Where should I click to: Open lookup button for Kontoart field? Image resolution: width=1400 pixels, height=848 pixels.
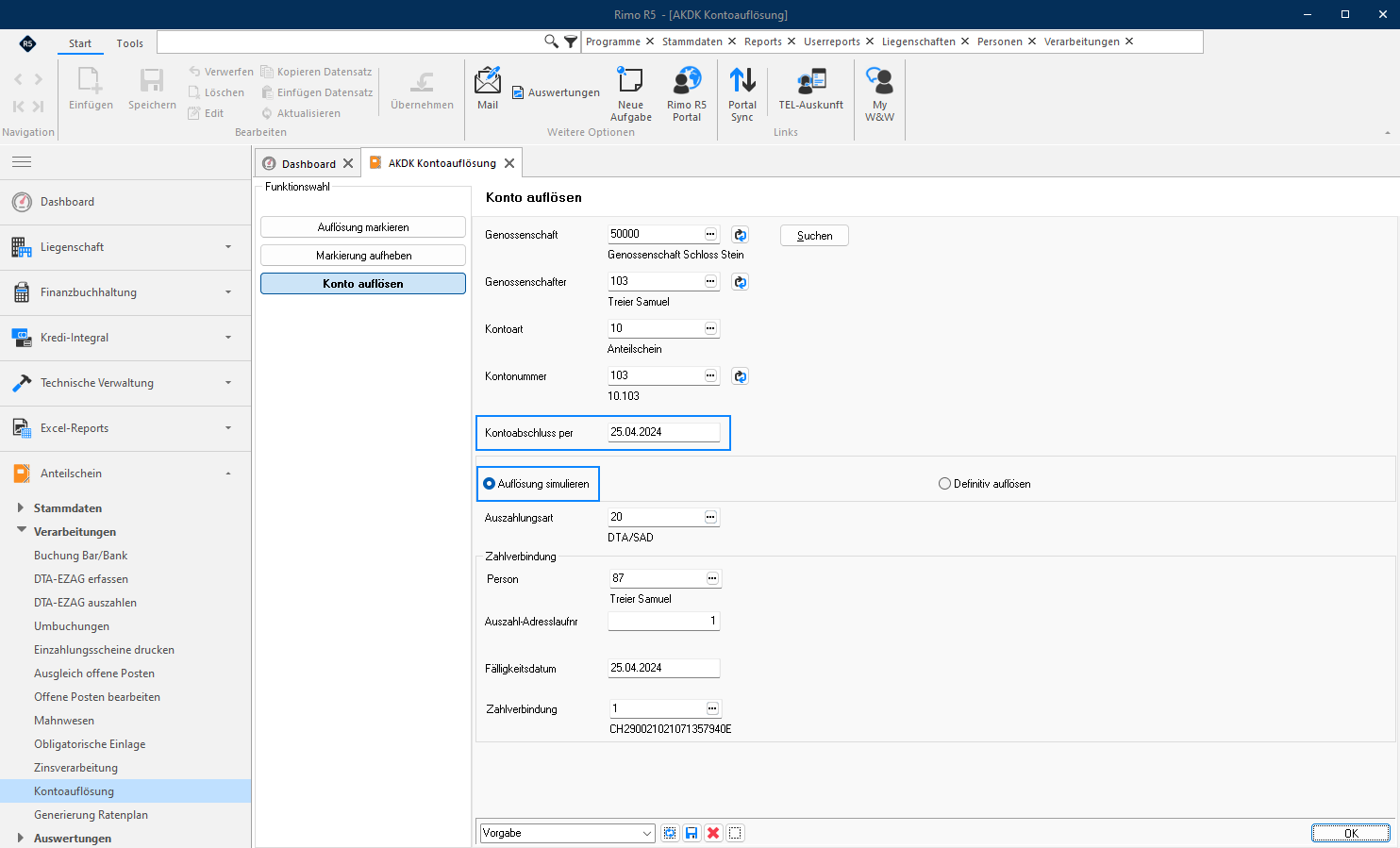point(710,328)
